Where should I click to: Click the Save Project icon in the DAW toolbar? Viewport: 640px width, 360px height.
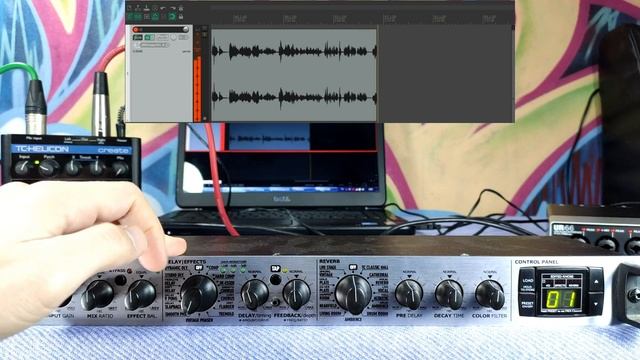pyautogui.click(x=147, y=8)
